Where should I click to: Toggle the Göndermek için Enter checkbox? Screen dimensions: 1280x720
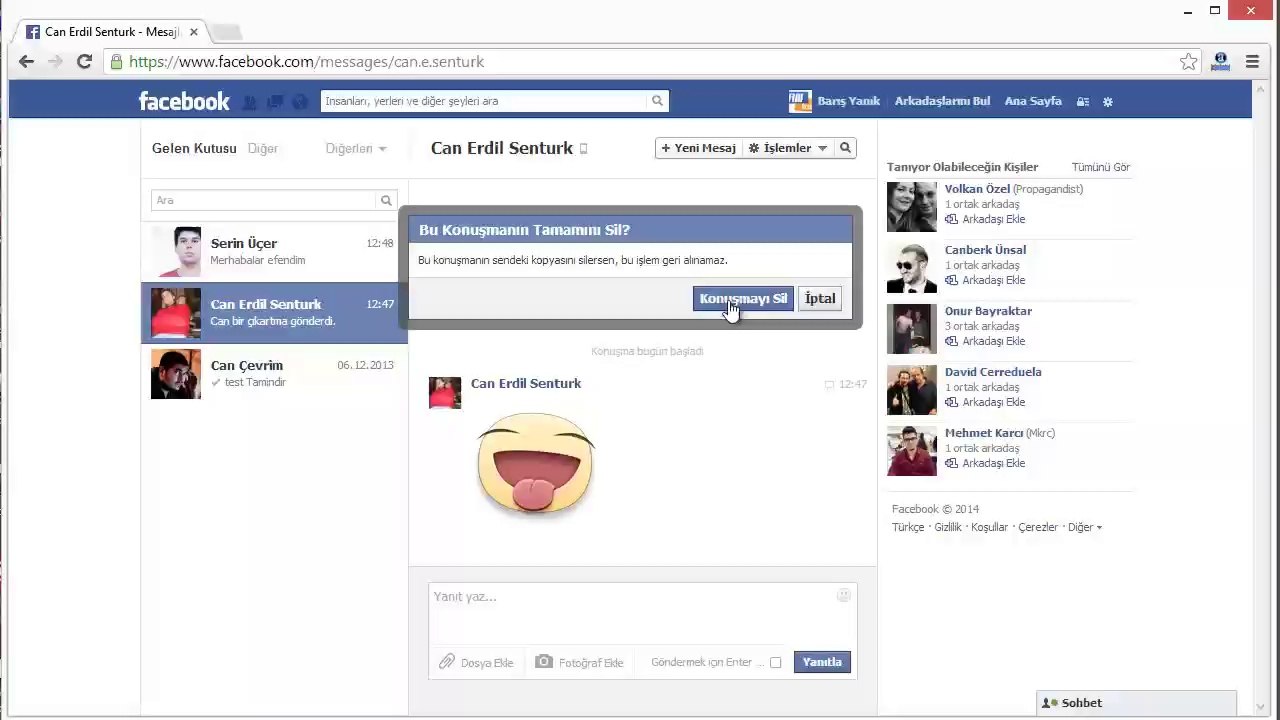pyautogui.click(x=775, y=662)
